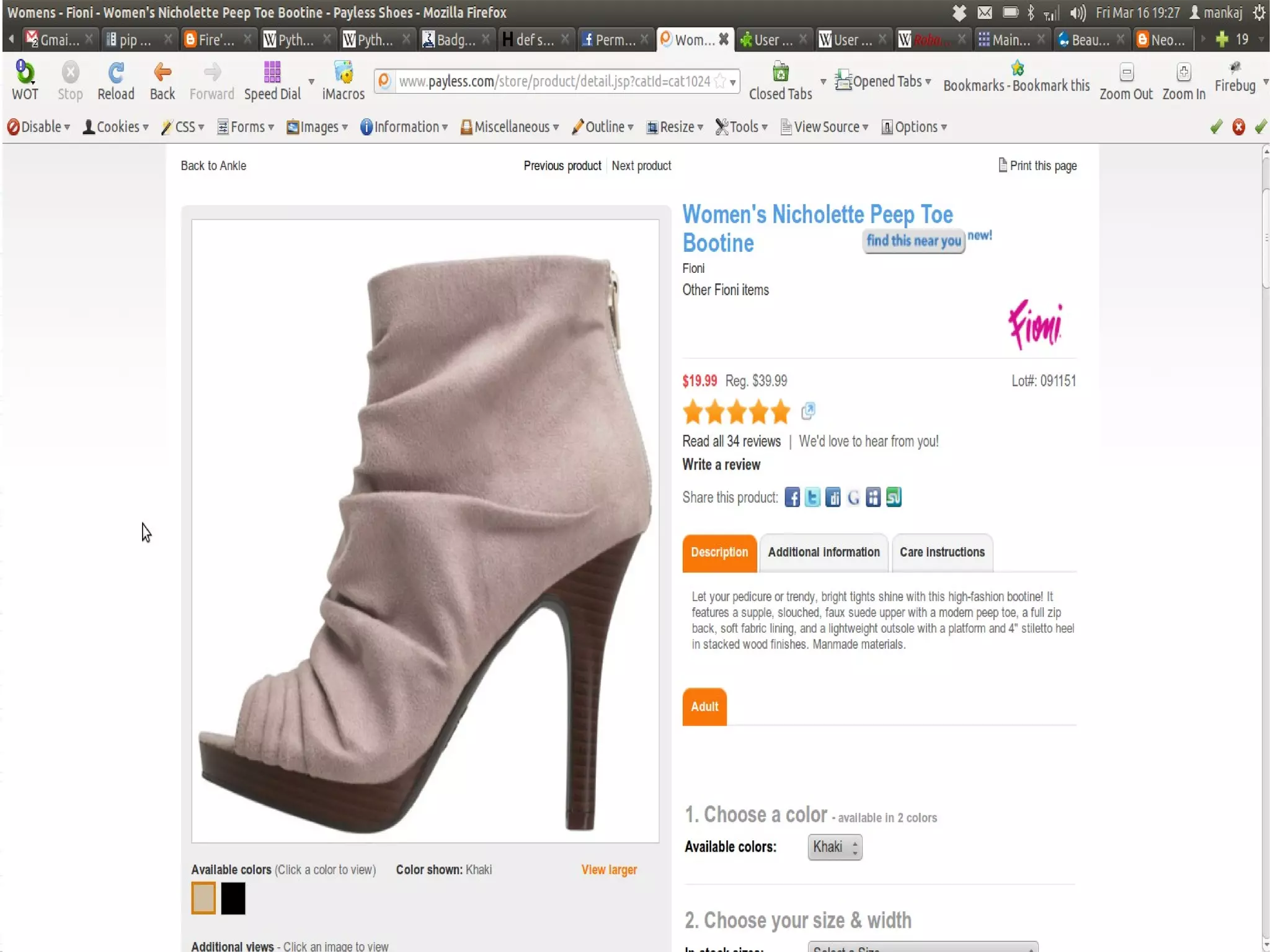
Task: Switch to Additional Information tab
Action: click(x=824, y=552)
